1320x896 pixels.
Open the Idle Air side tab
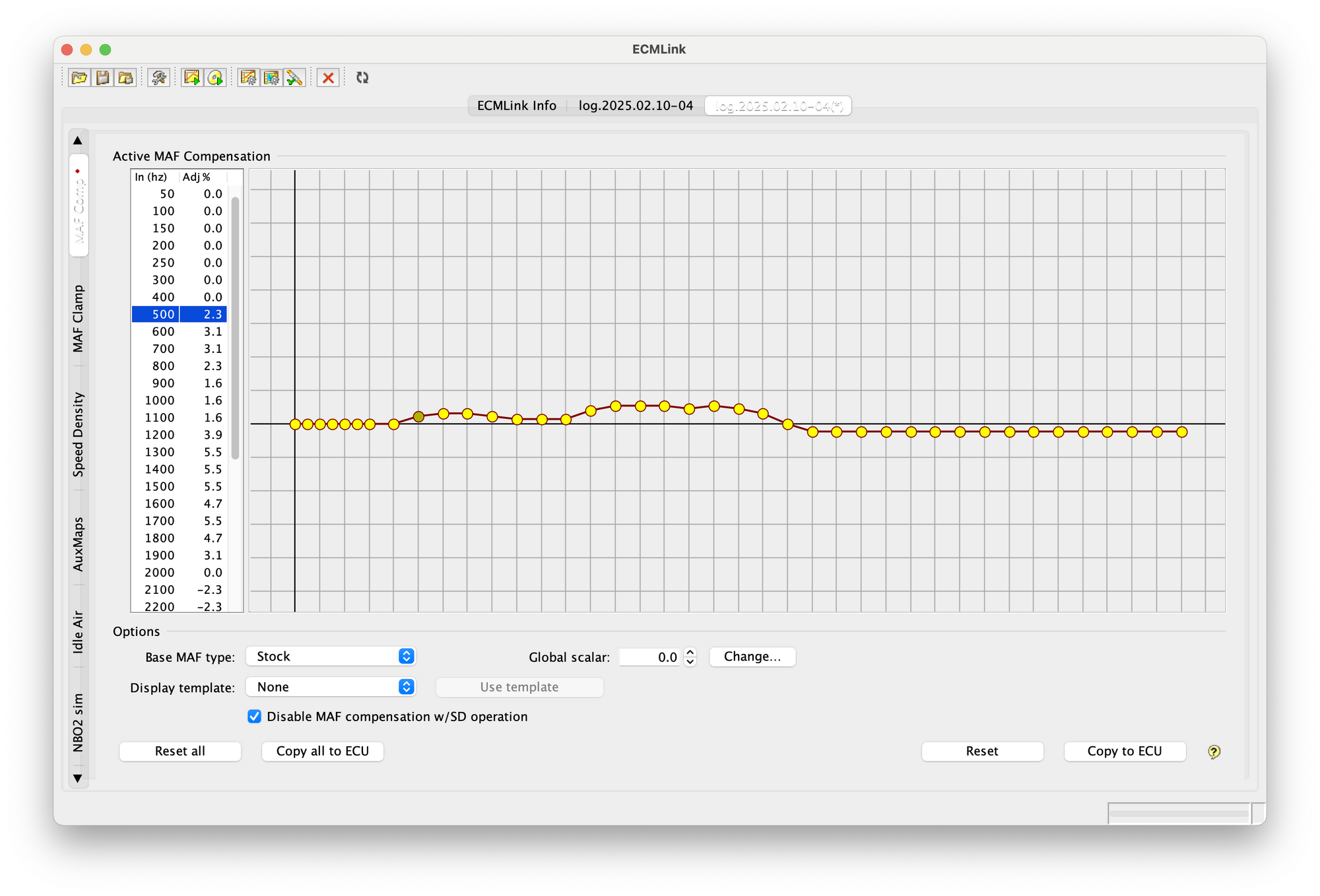point(79,632)
